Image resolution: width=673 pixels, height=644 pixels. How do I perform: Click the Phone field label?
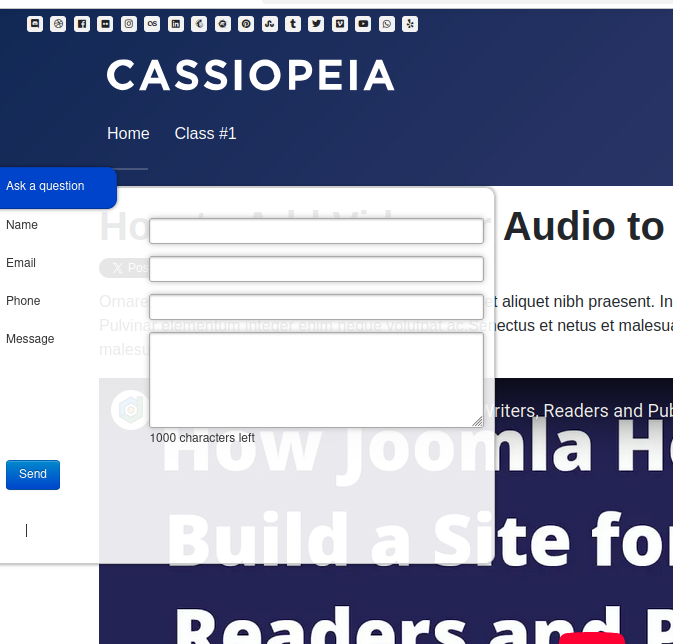tap(23, 301)
